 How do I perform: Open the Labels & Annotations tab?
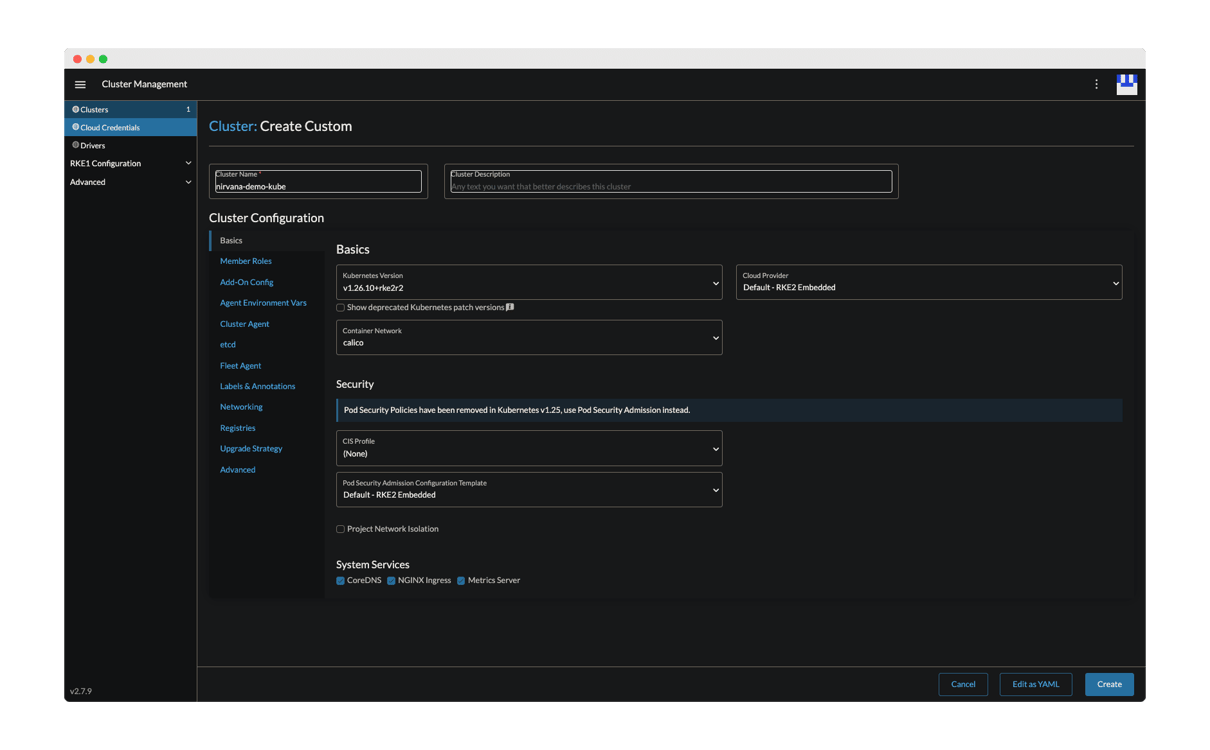tap(257, 386)
